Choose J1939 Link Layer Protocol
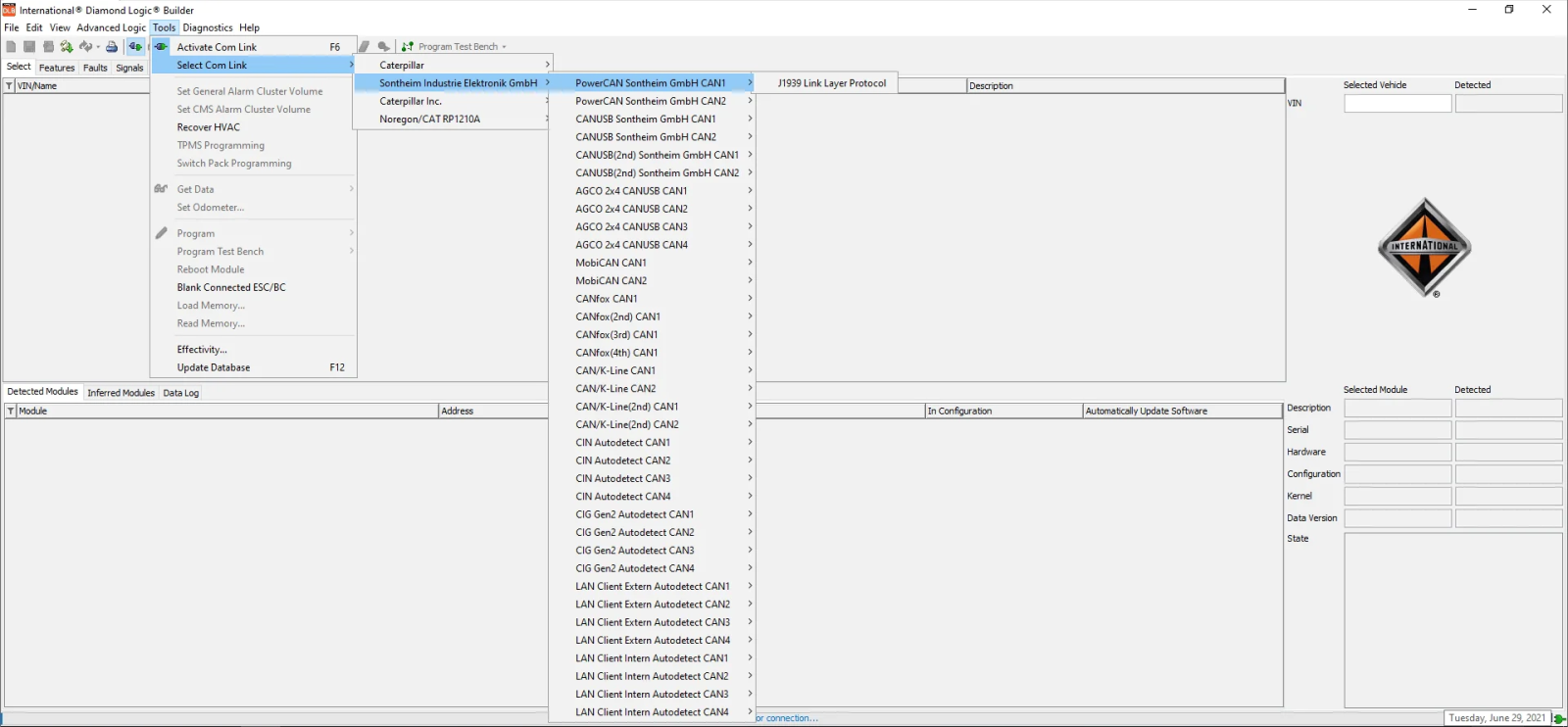The height and width of the screenshot is (727, 1568). pyautogui.click(x=832, y=83)
